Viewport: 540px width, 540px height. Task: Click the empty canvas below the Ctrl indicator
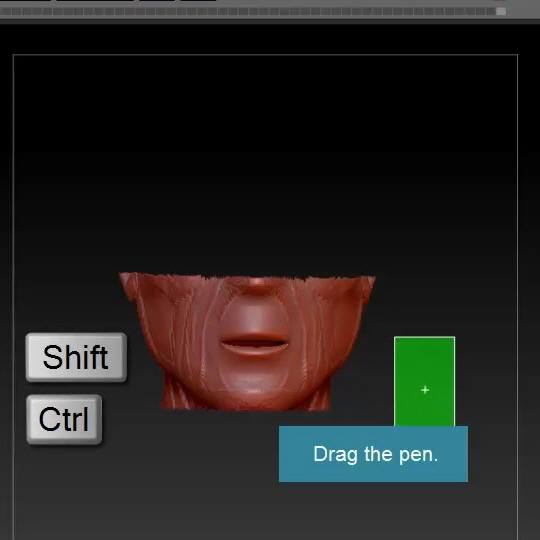(x=138, y=492)
